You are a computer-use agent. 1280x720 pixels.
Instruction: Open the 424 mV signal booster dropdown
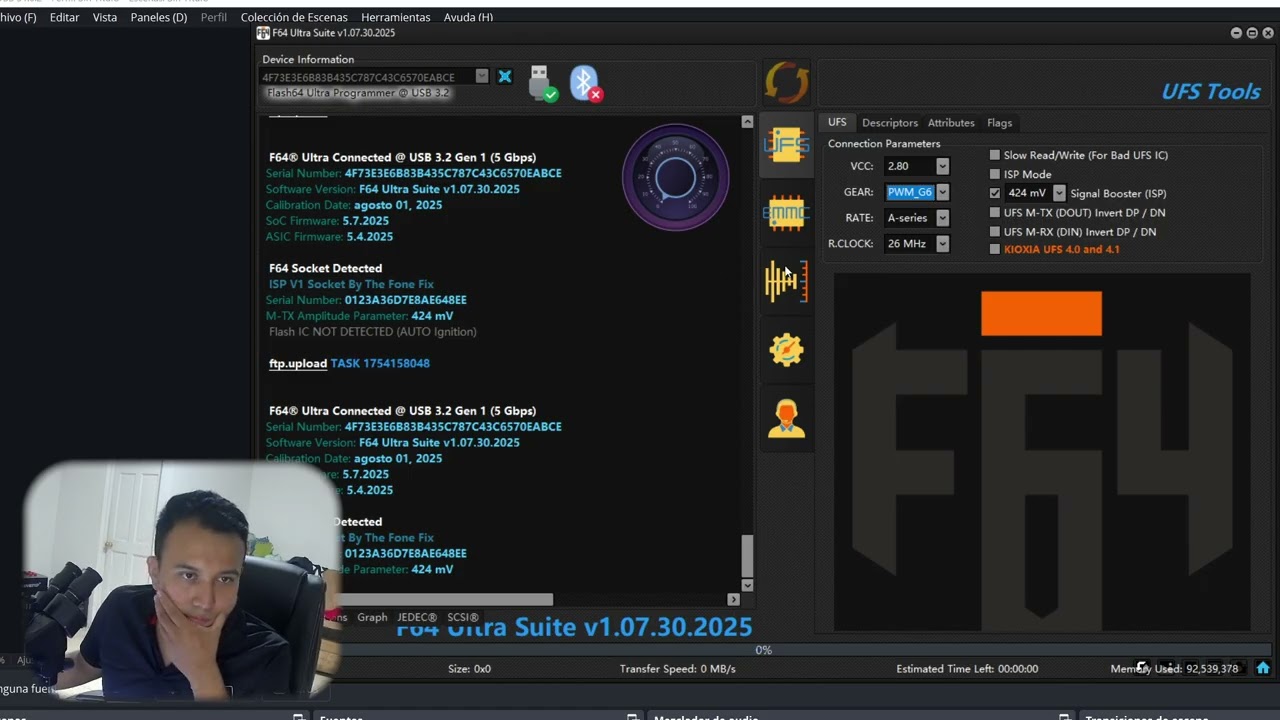pyautogui.click(x=1059, y=193)
